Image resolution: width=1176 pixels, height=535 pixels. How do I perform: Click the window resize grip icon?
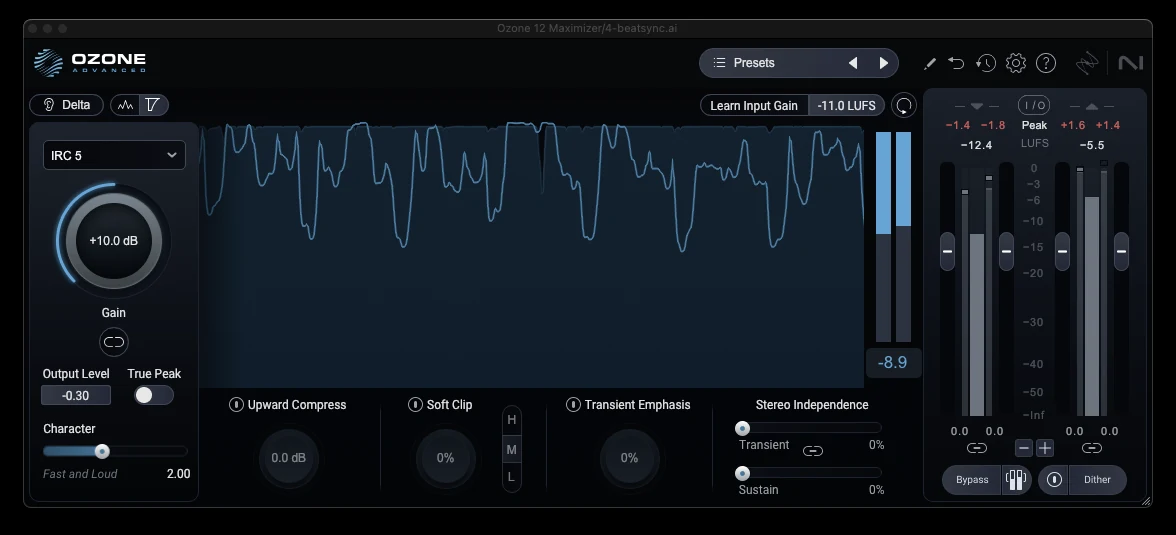click(x=1145, y=500)
